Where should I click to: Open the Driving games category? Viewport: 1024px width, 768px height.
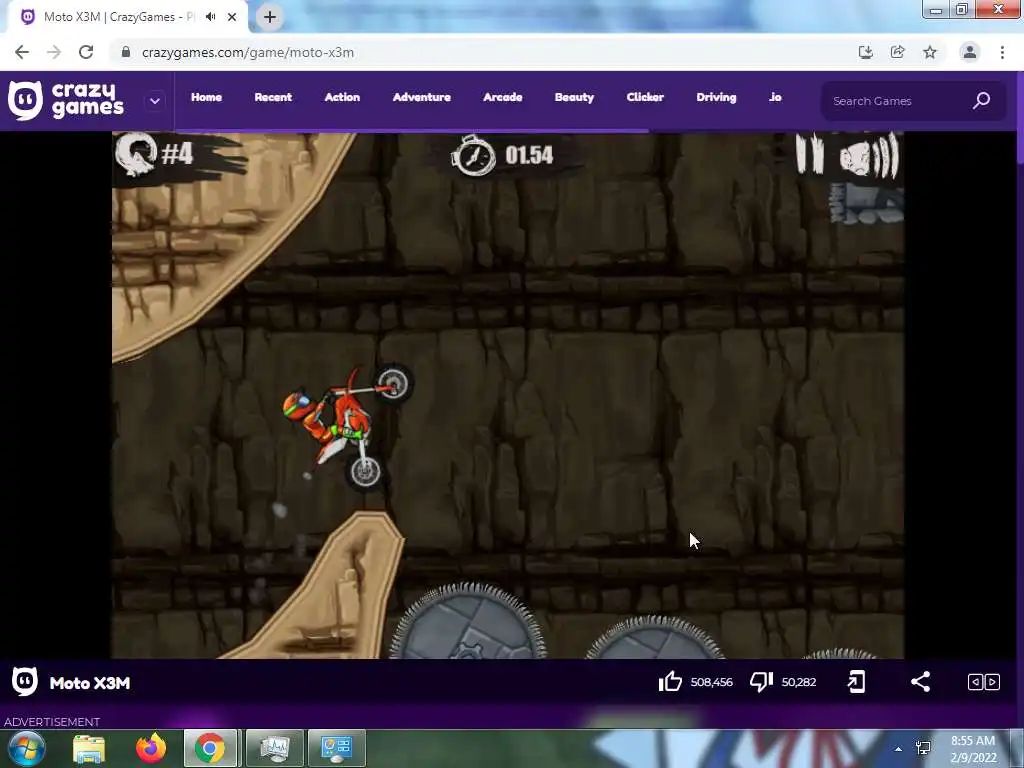(716, 97)
